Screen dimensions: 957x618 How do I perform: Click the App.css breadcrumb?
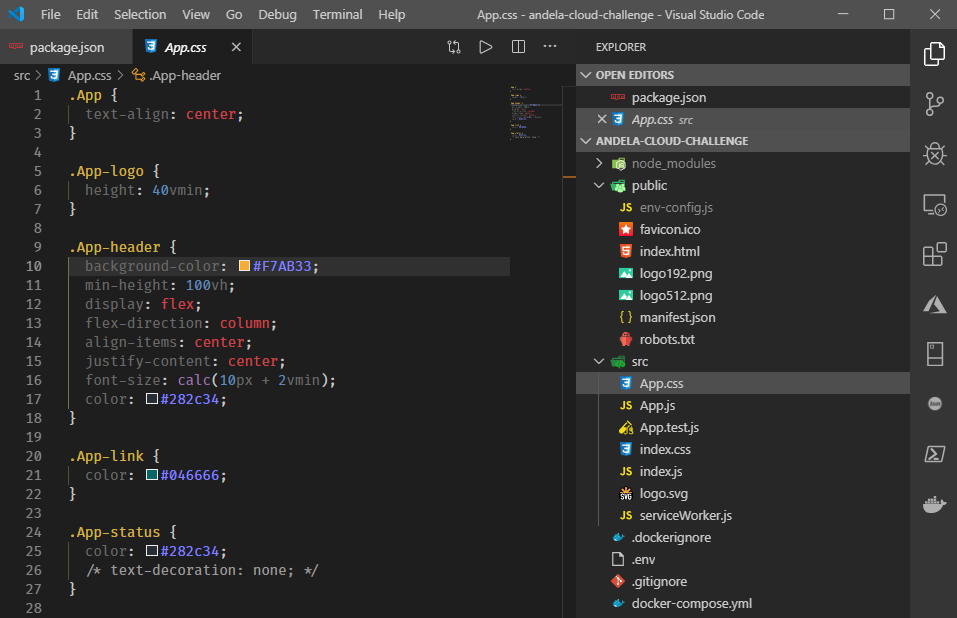coord(81,76)
